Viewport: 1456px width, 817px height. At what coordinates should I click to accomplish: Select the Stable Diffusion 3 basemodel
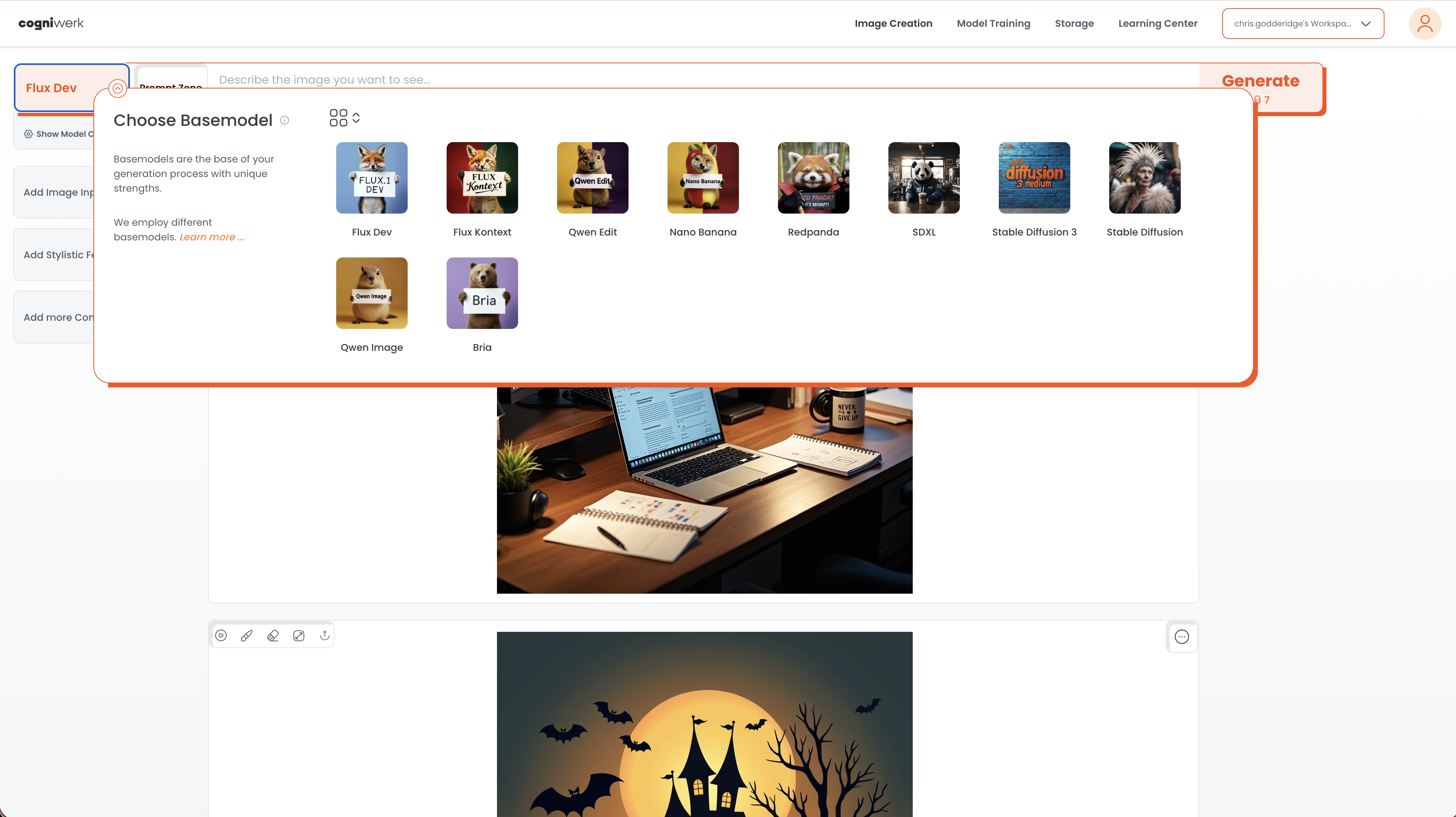(x=1034, y=177)
